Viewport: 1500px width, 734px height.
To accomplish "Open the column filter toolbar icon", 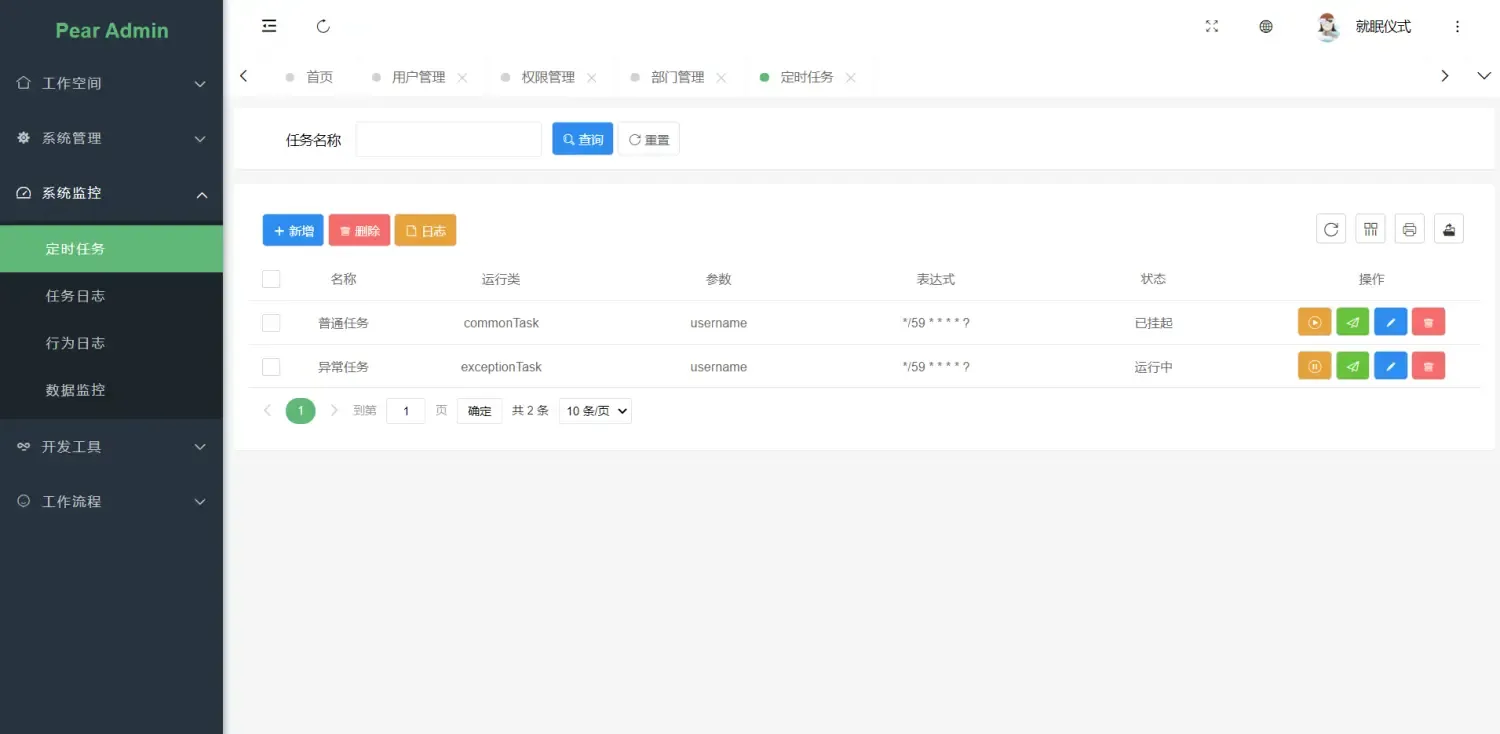I will (x=1370, y=228).
